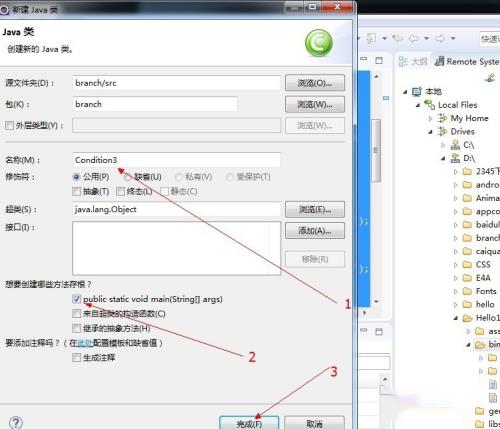
Task: Select the public (P) modifier radio
Action: 76,177
